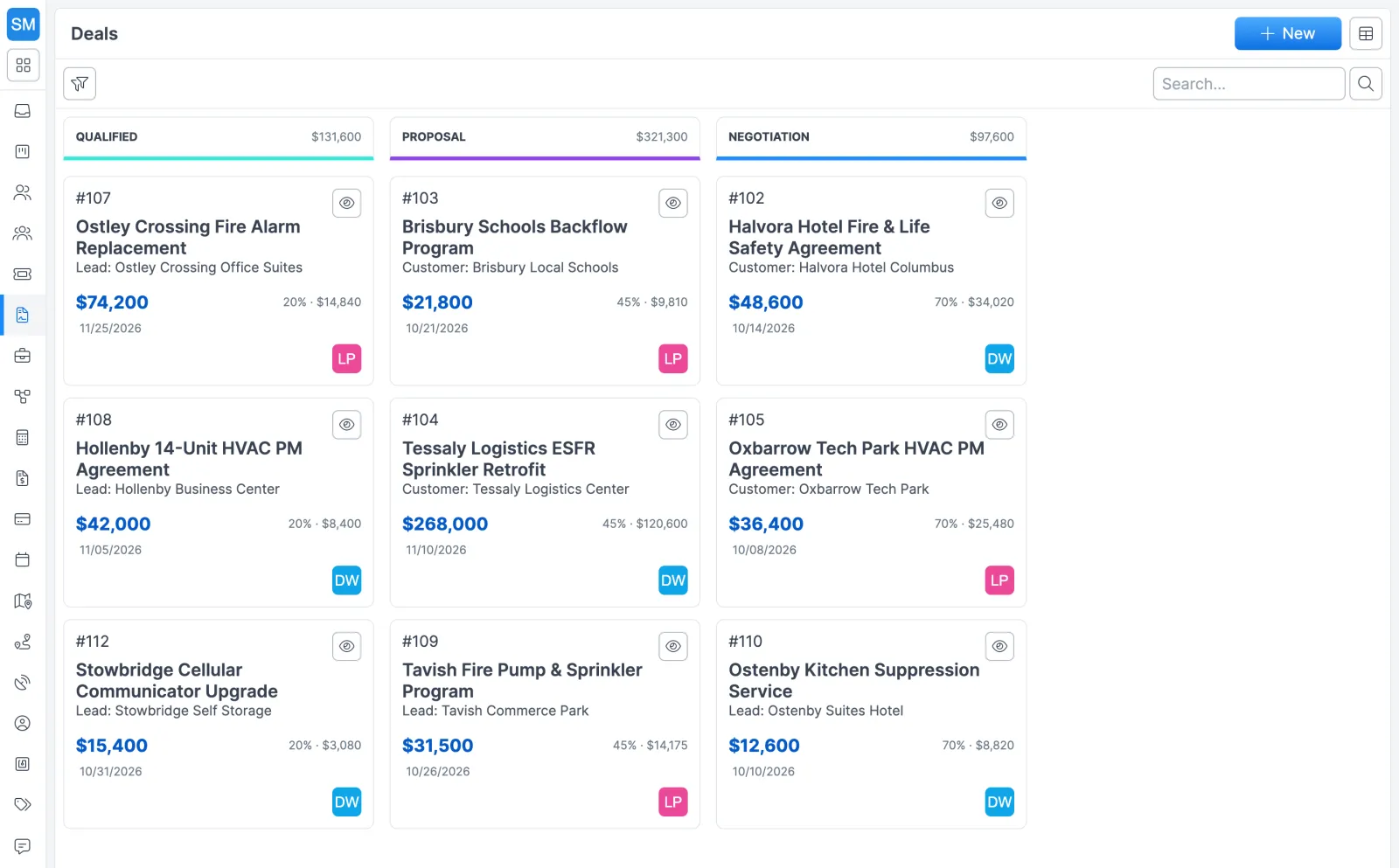Screen dimensions: 1399x868
Task: Toggle eye icon on Hollenby deal #108
Action: pyautogui.click(x=347, y=425)
